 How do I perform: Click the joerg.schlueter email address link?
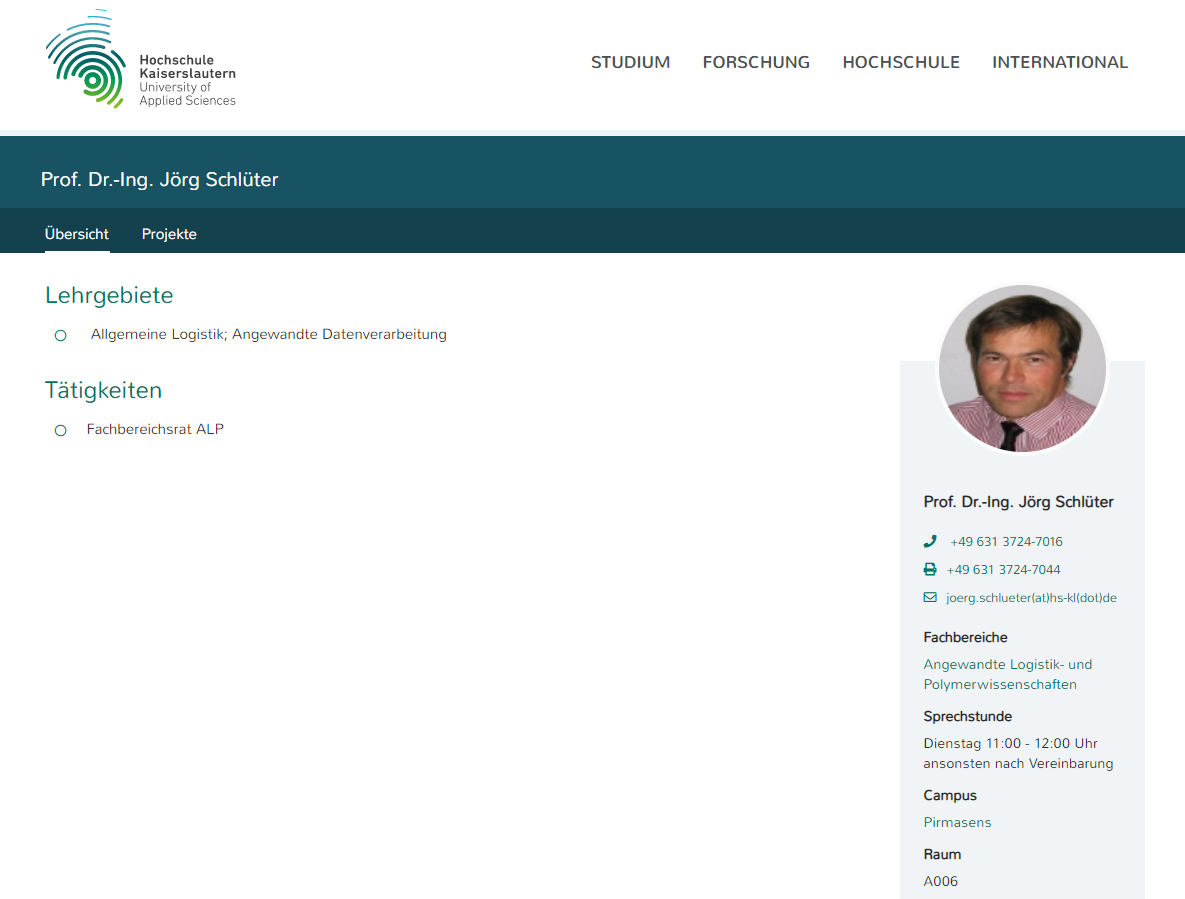pyautogui.click(x=1031, y=597)
